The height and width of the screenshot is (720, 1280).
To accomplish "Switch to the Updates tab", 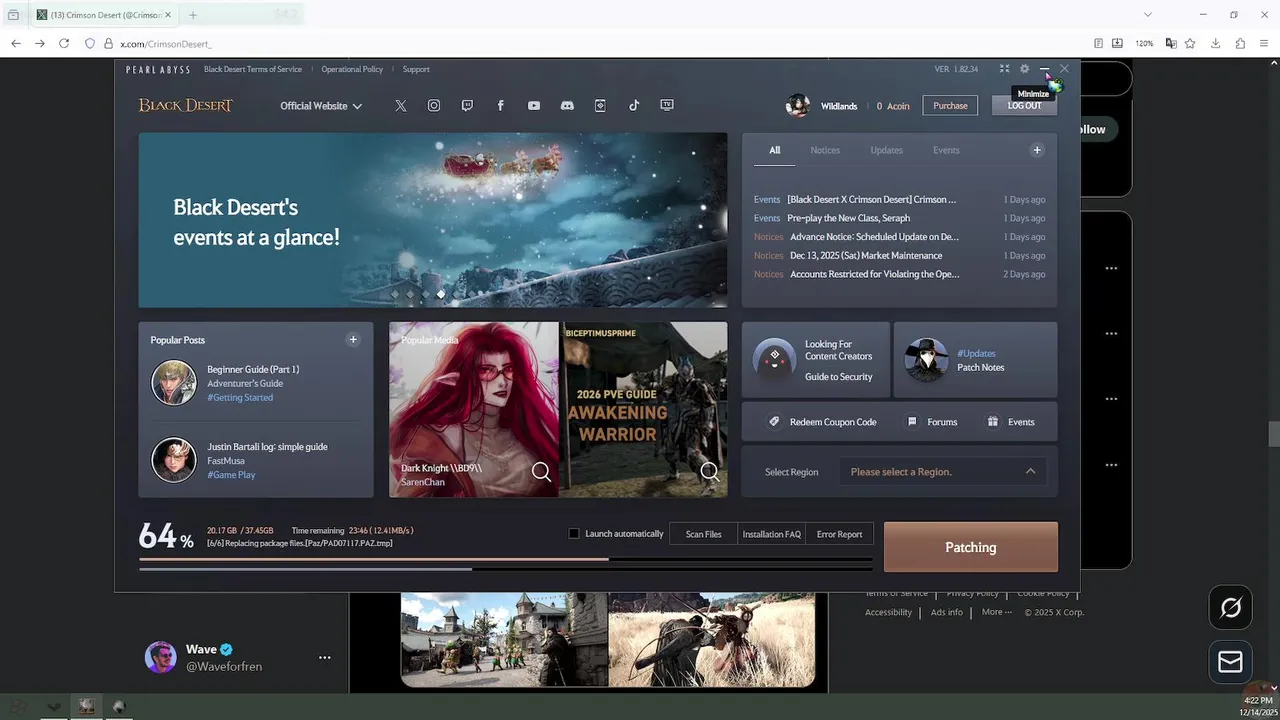I will [x=886, y=150].
